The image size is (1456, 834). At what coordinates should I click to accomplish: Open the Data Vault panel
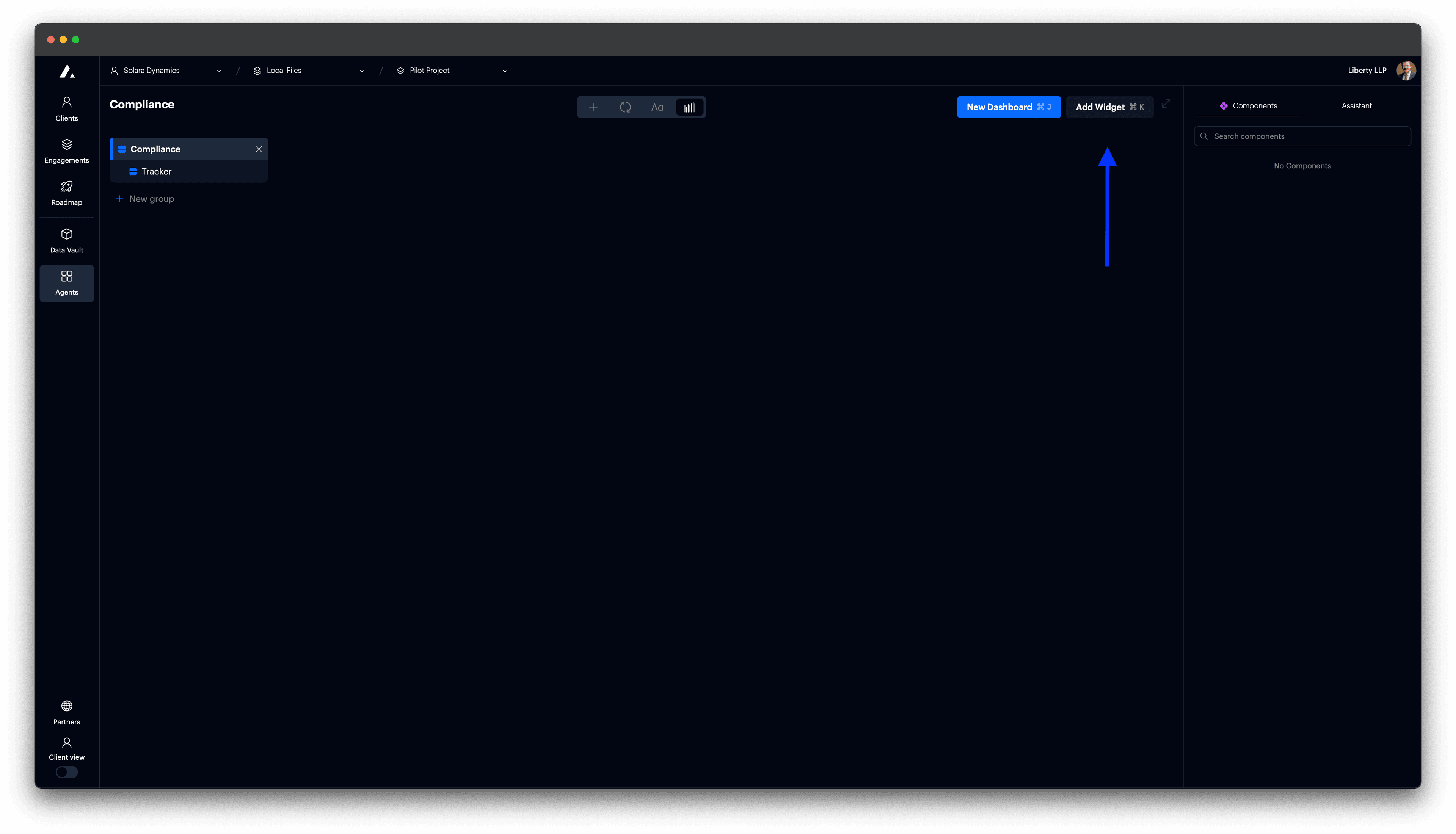66,240
